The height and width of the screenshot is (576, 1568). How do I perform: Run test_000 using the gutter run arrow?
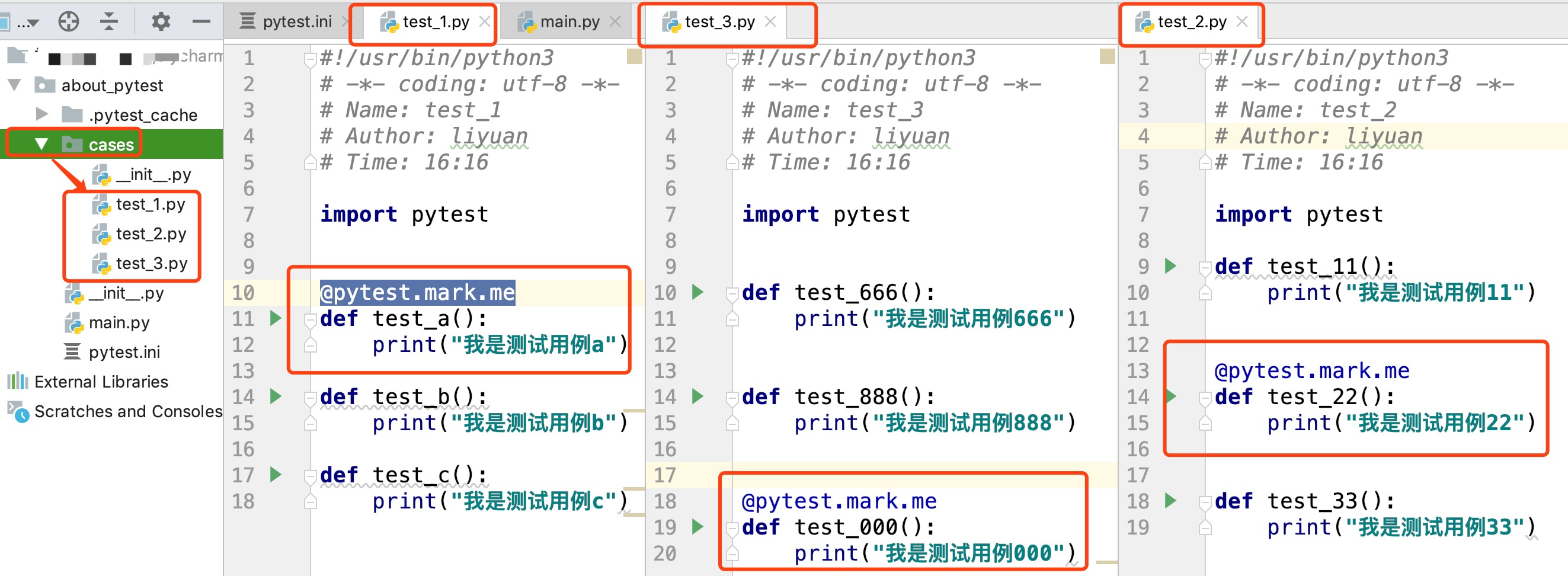tap(697, 527)
